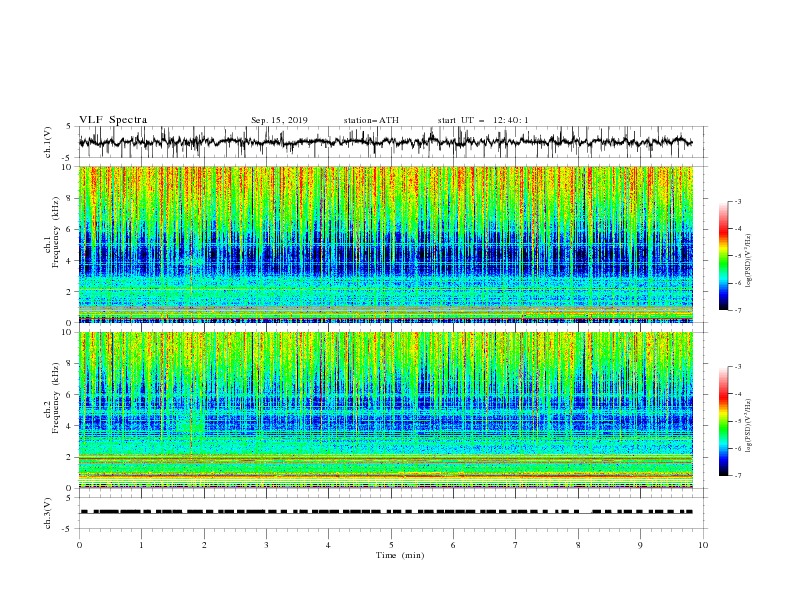
Task: Click time axis tick label "9"
Action: 640,545
